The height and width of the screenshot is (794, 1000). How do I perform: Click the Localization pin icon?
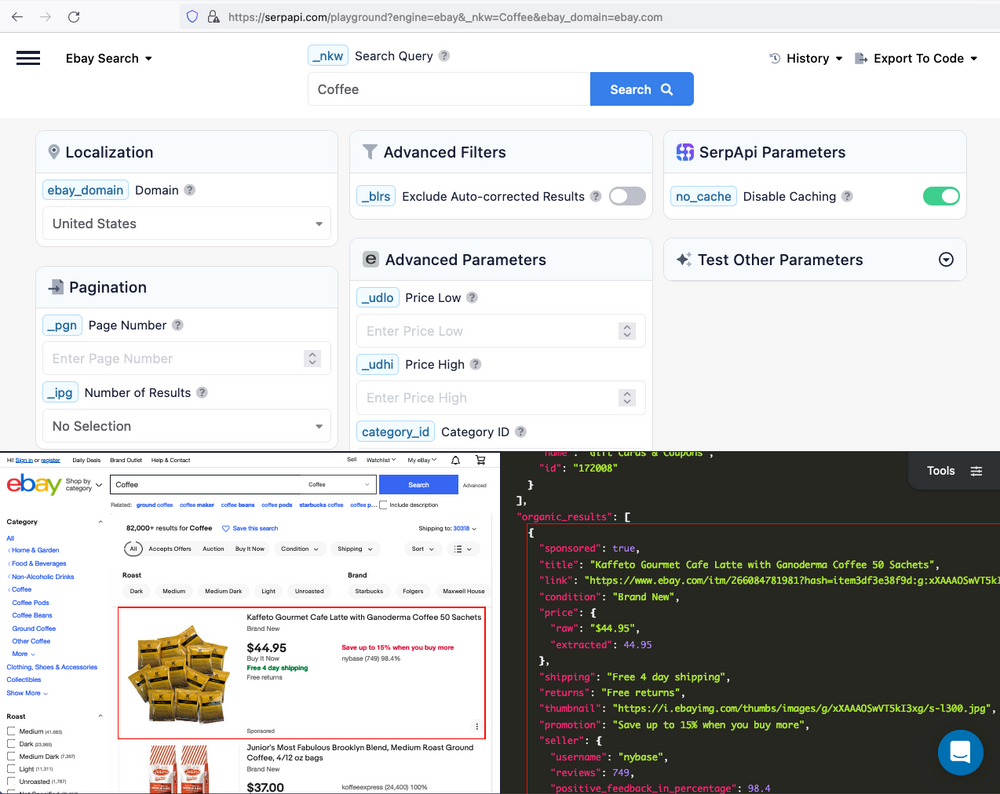tap(55, 151)
